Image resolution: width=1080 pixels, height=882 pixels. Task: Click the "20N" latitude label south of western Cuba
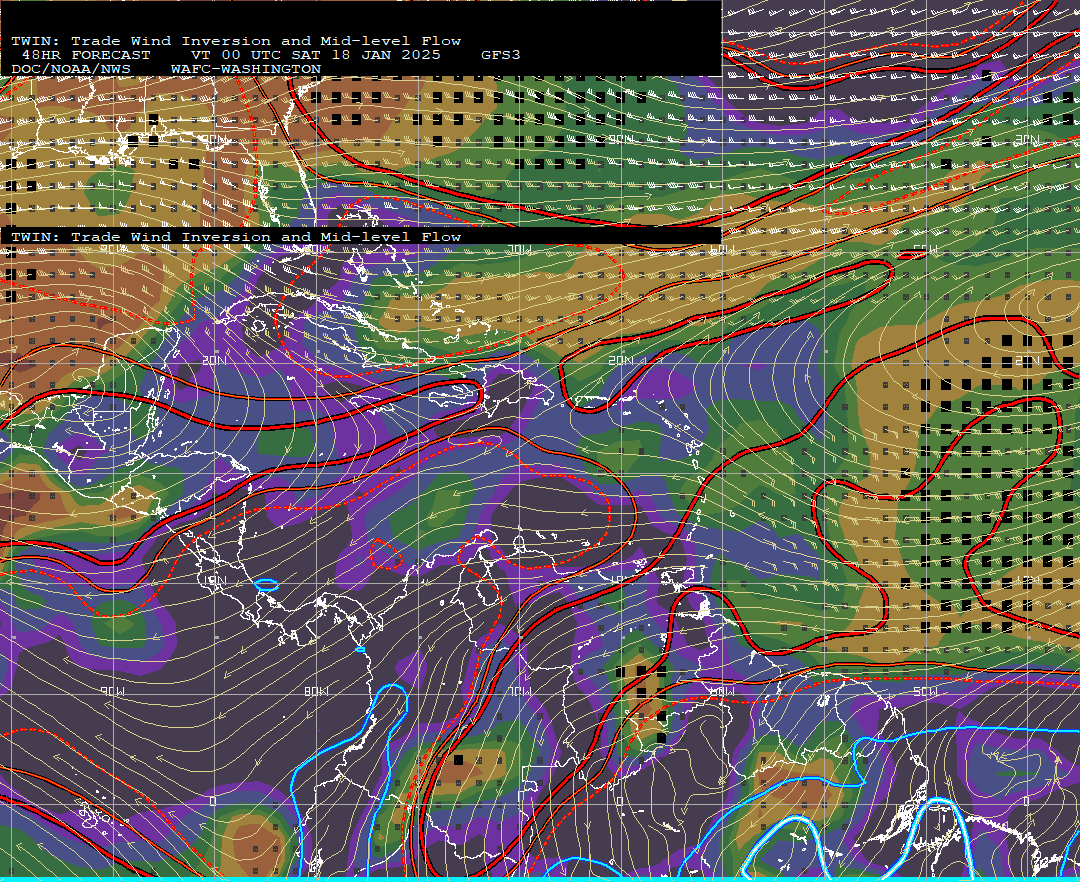pyautogui.click(x=214, y=360)
